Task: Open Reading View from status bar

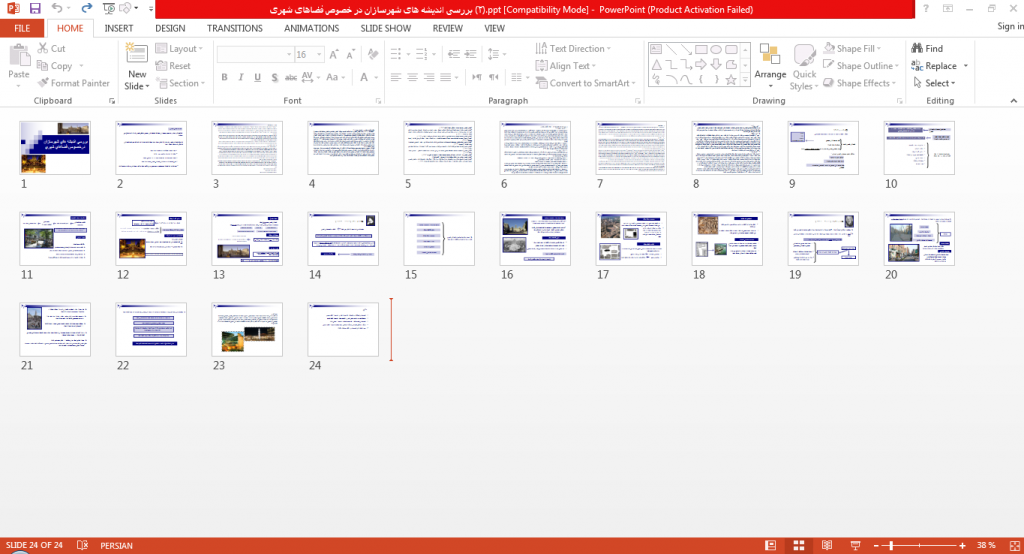Action: pos(826,546)
